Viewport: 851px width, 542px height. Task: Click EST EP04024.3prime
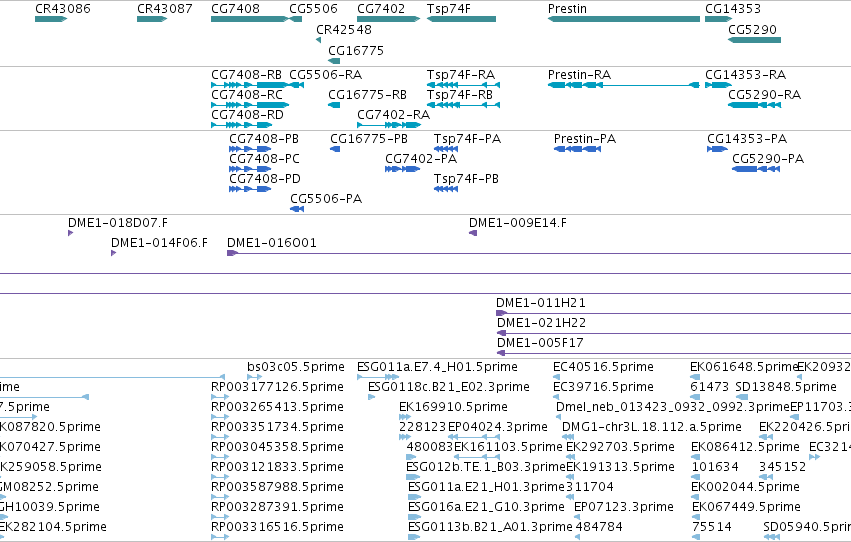[474, 437]
